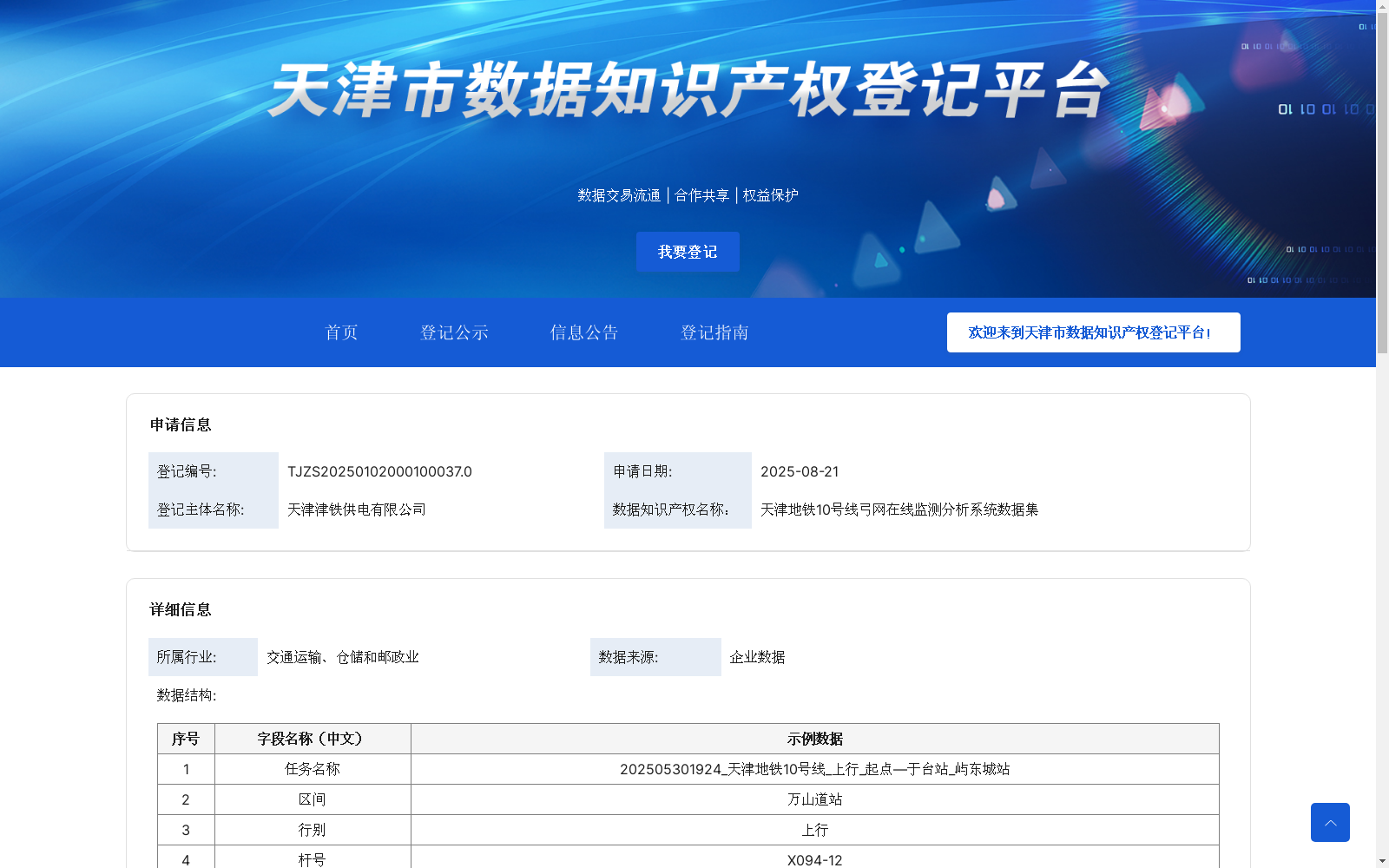Click the 行别 table cell
Viewport: 1389px width, 868px height.
[313, 830]
